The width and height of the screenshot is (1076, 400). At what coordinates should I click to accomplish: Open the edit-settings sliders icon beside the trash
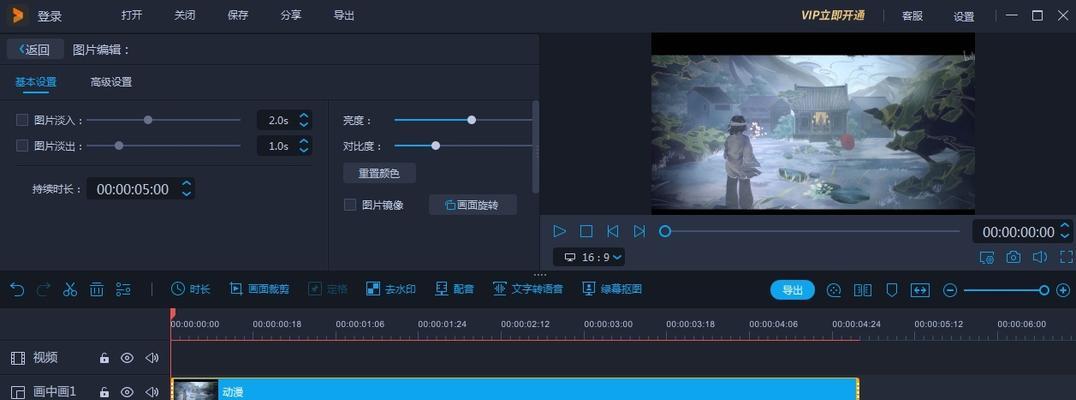pyautogui.click(x=123, y=290)
